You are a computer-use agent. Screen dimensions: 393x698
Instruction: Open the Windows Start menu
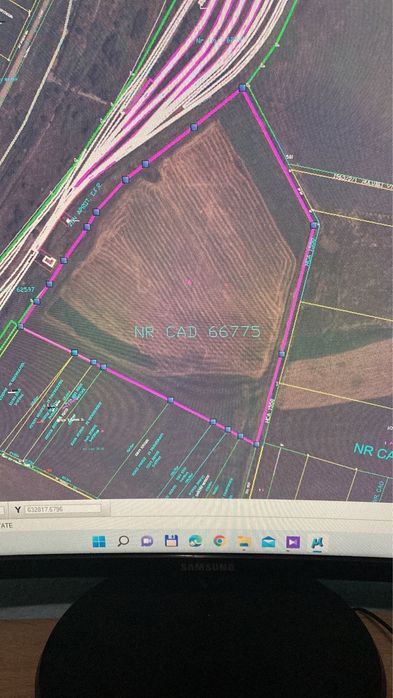coord(99,541)
